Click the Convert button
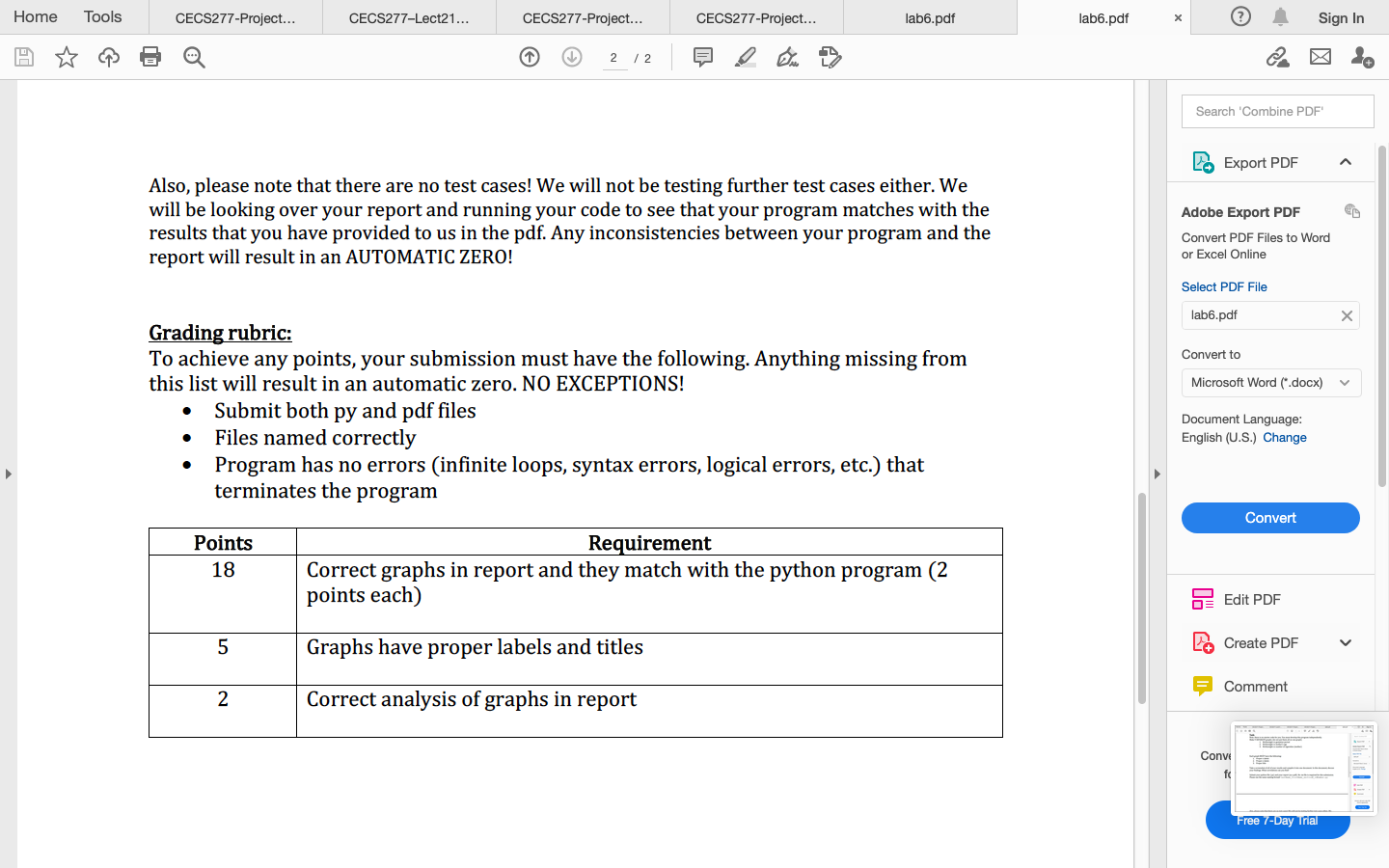Screen dimensions: 1389x868 point(1270,518)
